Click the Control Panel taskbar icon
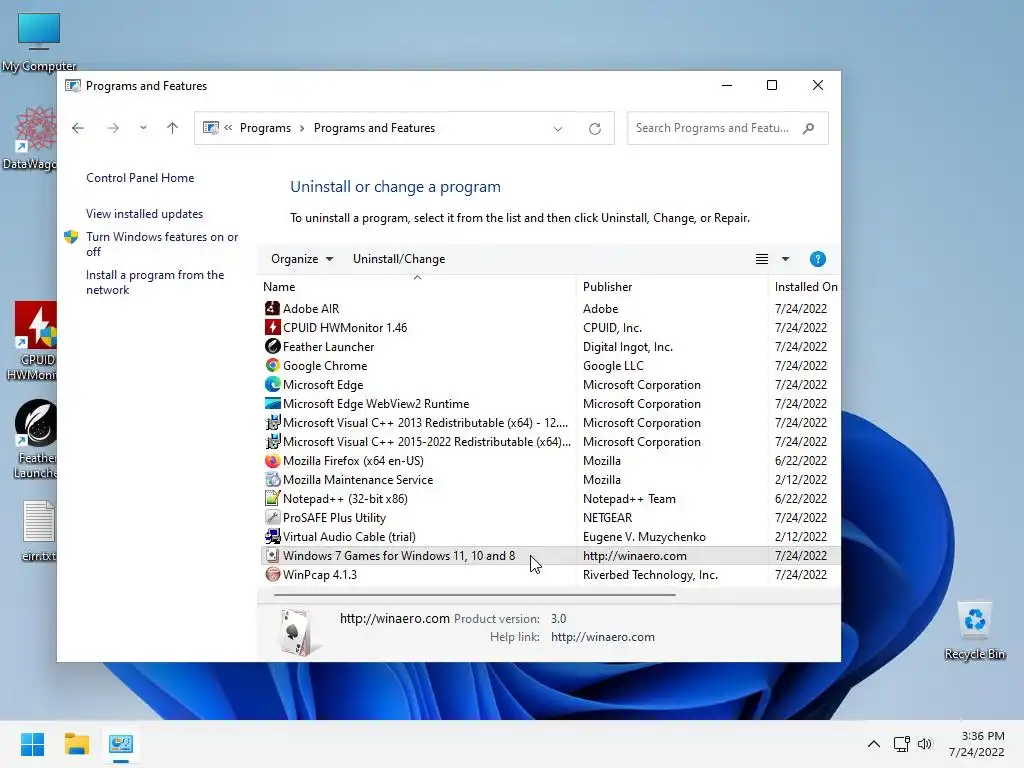The width and height of the screenshot is (1024, 768). pyautogui.click(x=121, y=744)
